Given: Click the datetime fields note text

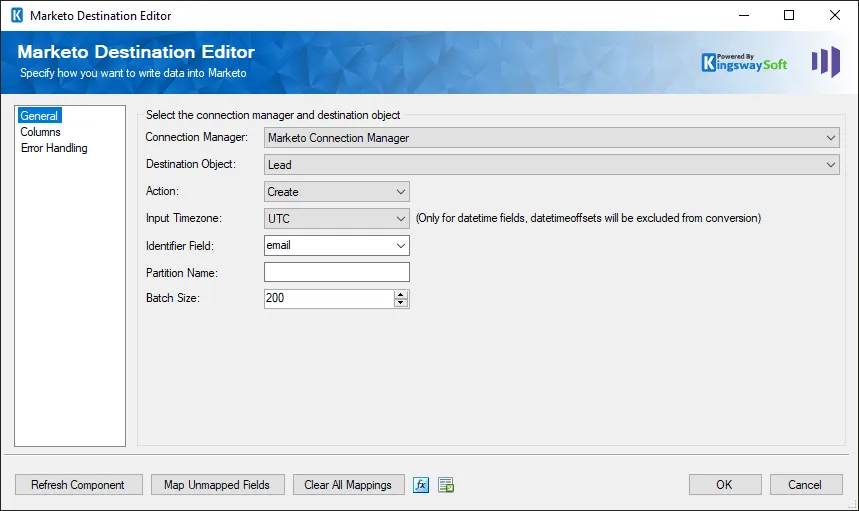Looking at the screenshot, I should point(588,219).
